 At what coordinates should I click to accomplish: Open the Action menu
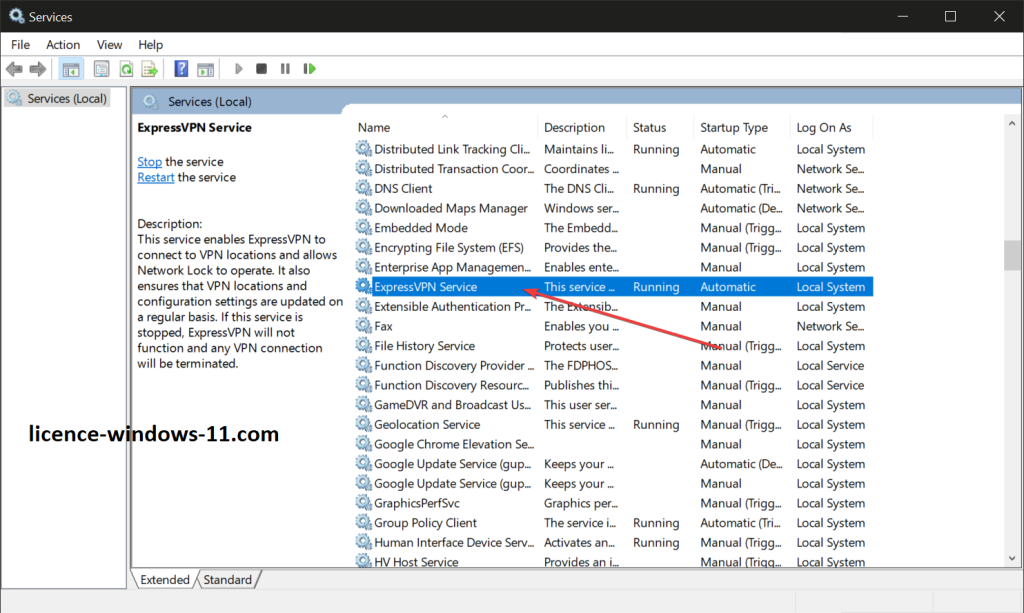(63, 45)
